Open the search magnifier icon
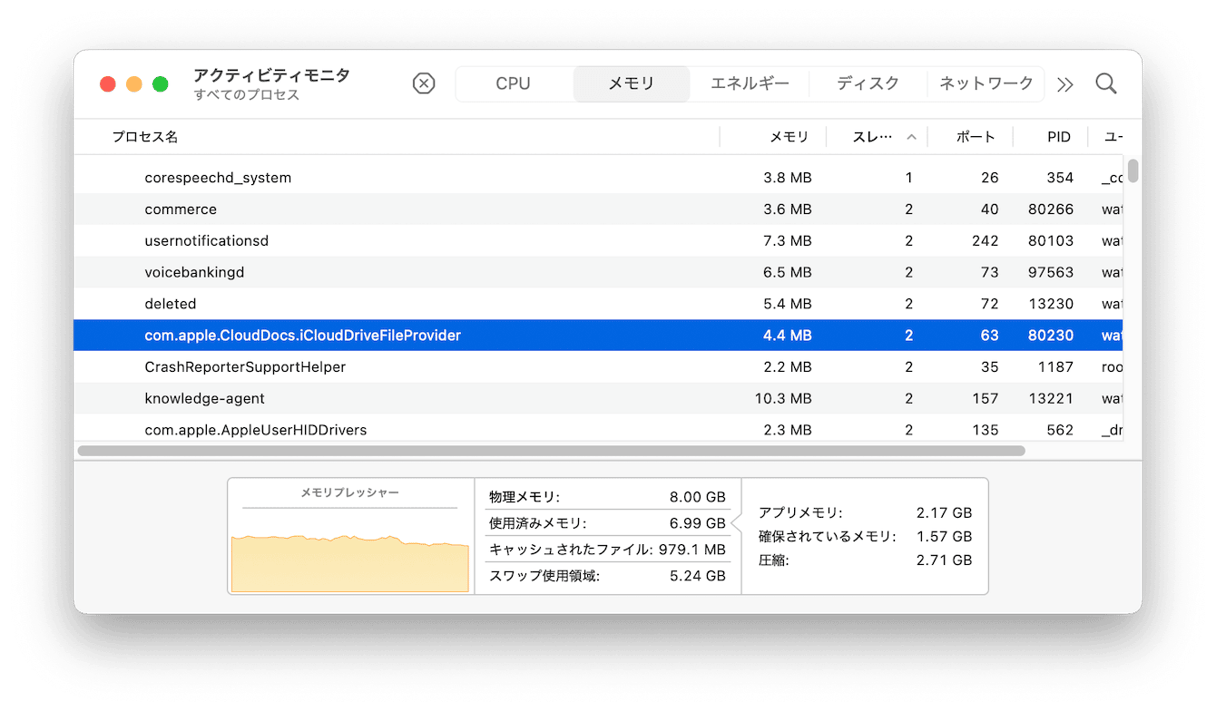 [x=1105, y=84]
